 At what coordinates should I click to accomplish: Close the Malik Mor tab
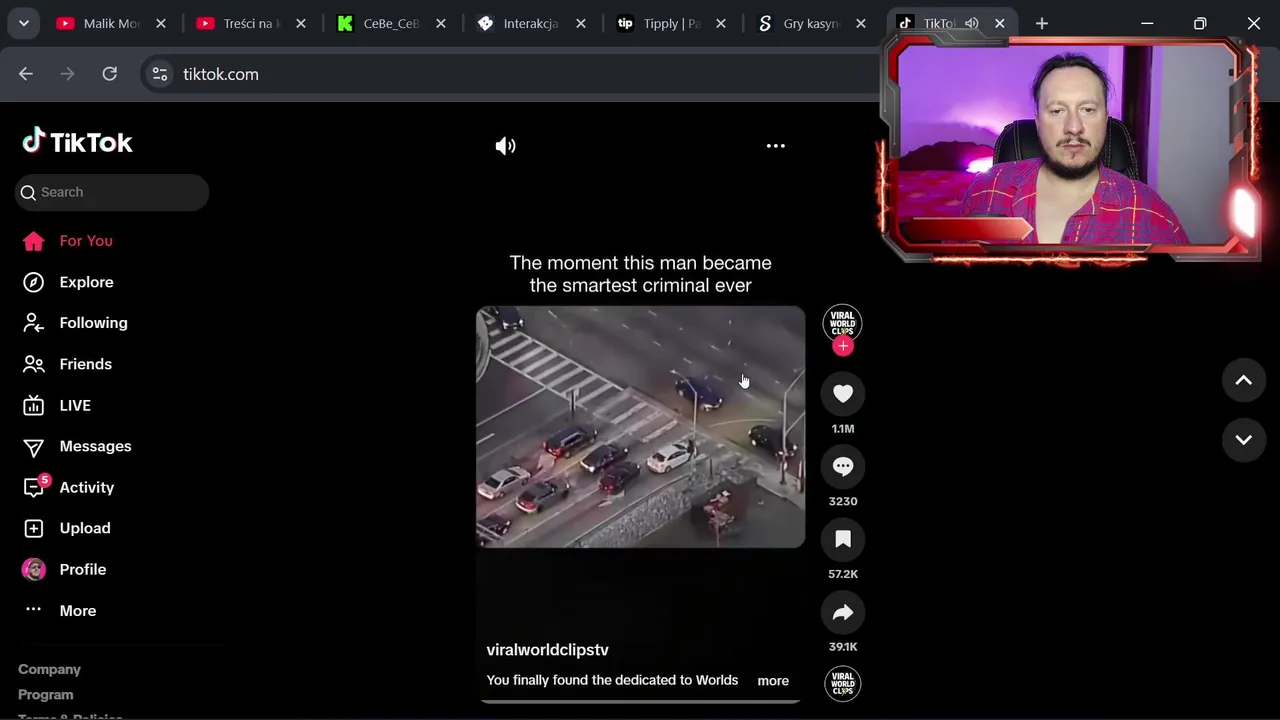pyautogui.click(x=161, y=23)
